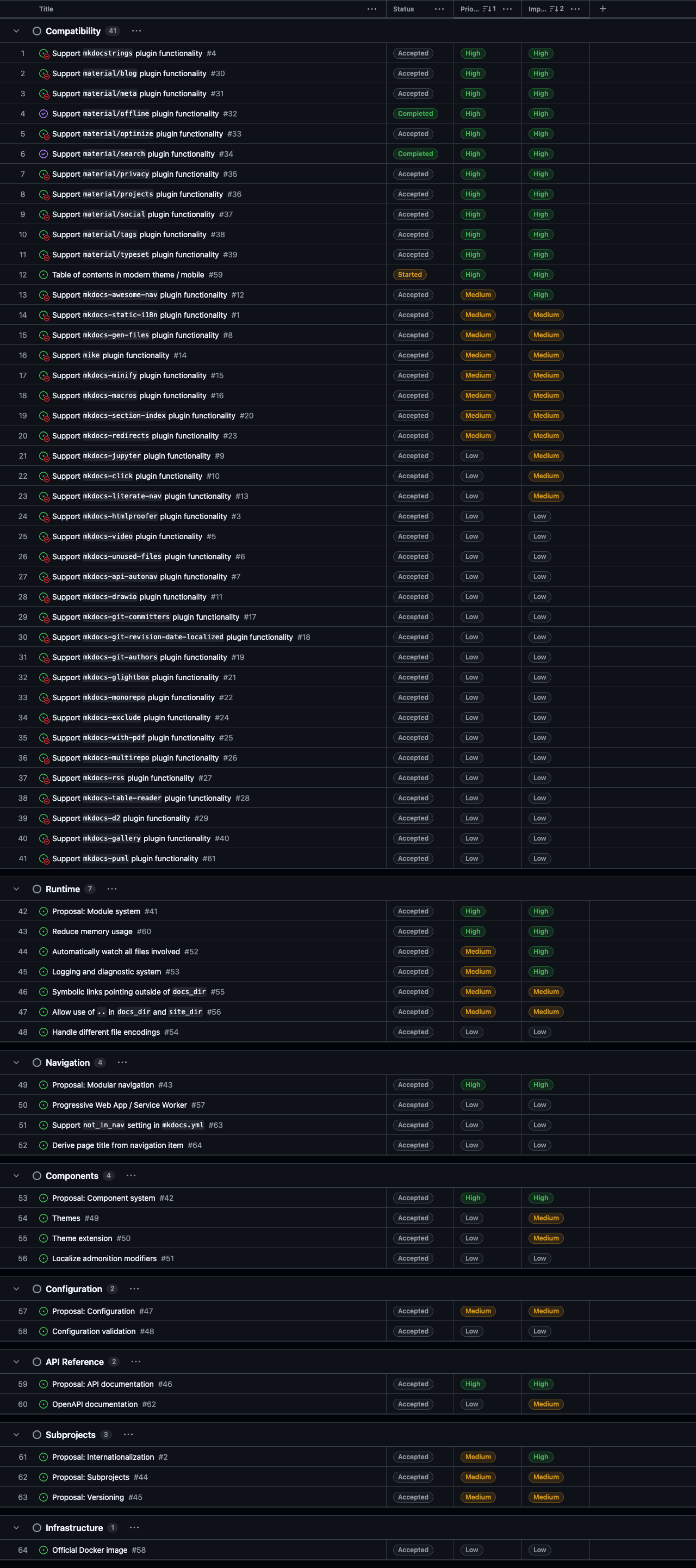Open the Compatibility group three-dot menu
Screen dimensions: 696x1568
[x=136, y=31]
